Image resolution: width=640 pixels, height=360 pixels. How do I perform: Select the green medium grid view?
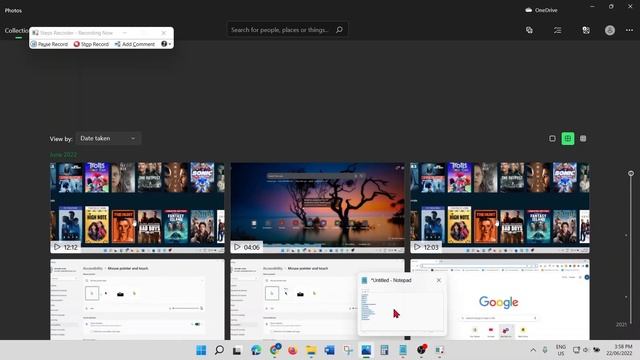[568, 138]
